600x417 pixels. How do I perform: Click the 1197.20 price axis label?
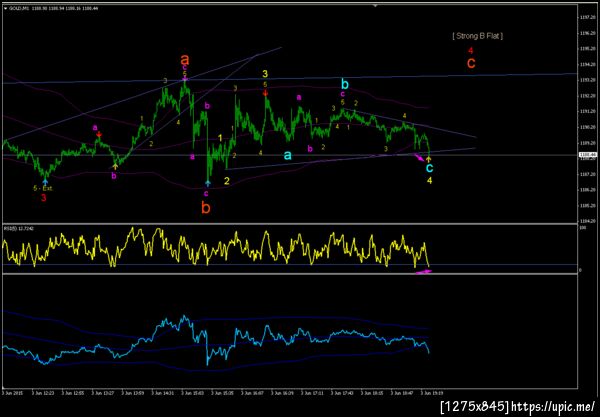[x=587, y=17]
